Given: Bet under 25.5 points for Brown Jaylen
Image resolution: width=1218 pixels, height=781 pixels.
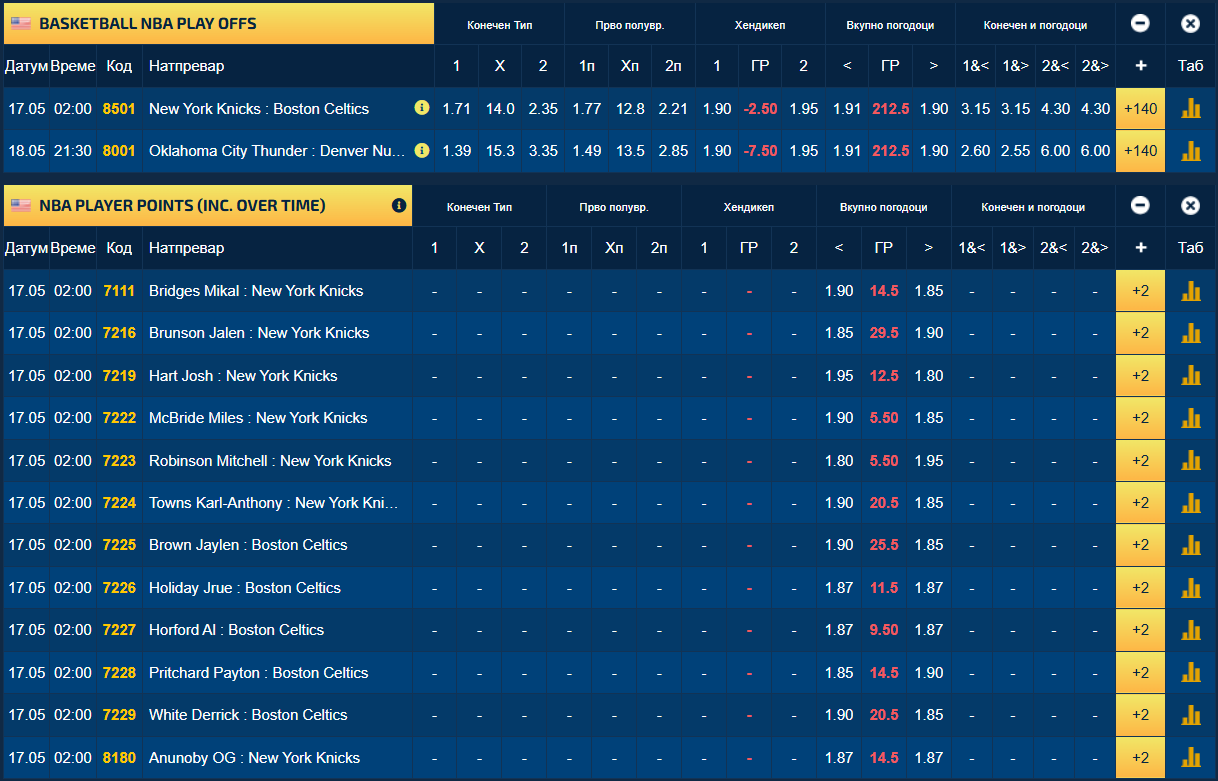Looking at the screenshot, I should click(839, 545).
